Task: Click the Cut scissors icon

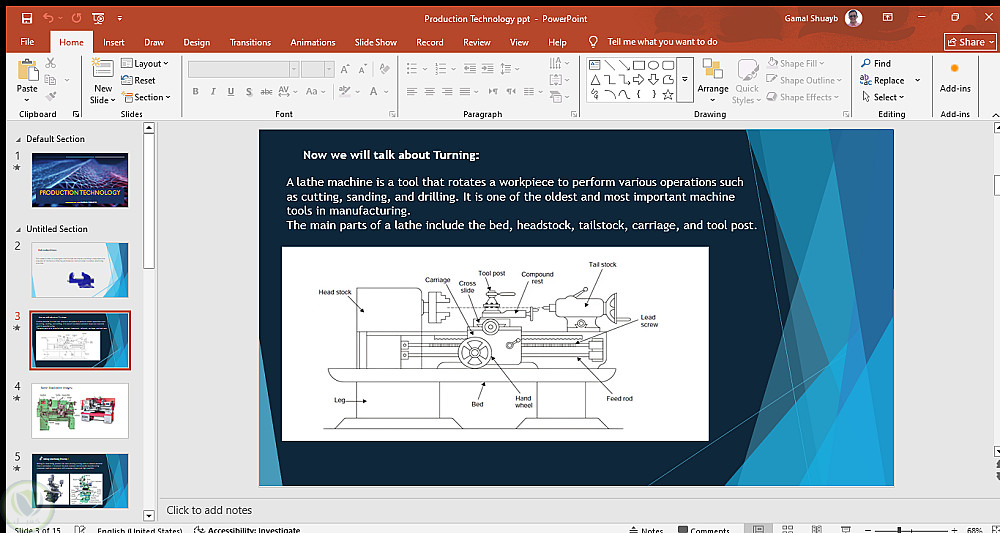Action: pyautogui.click(x=51, y=63)
